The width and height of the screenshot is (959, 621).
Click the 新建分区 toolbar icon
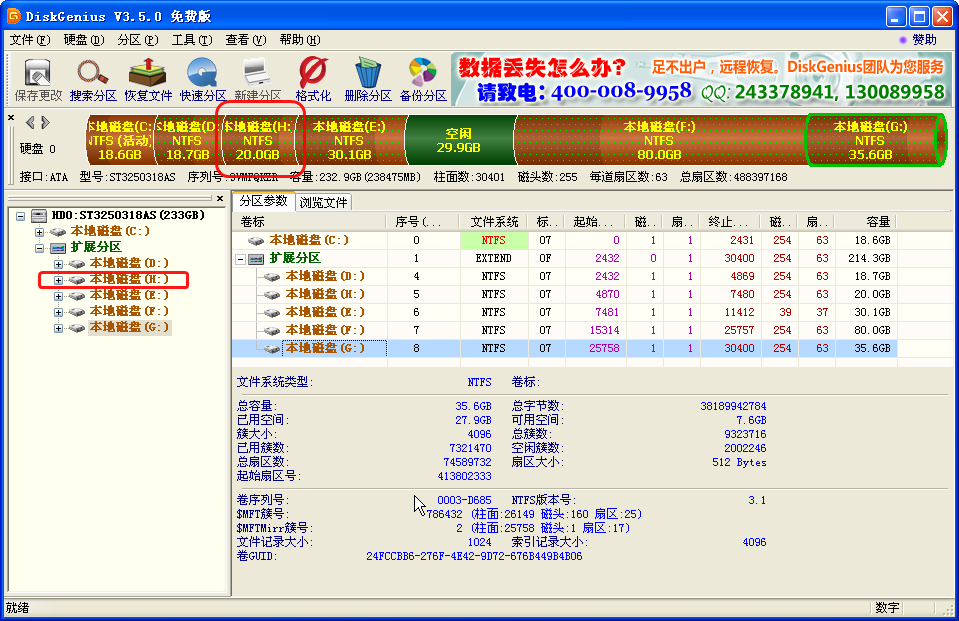(257, 79)
